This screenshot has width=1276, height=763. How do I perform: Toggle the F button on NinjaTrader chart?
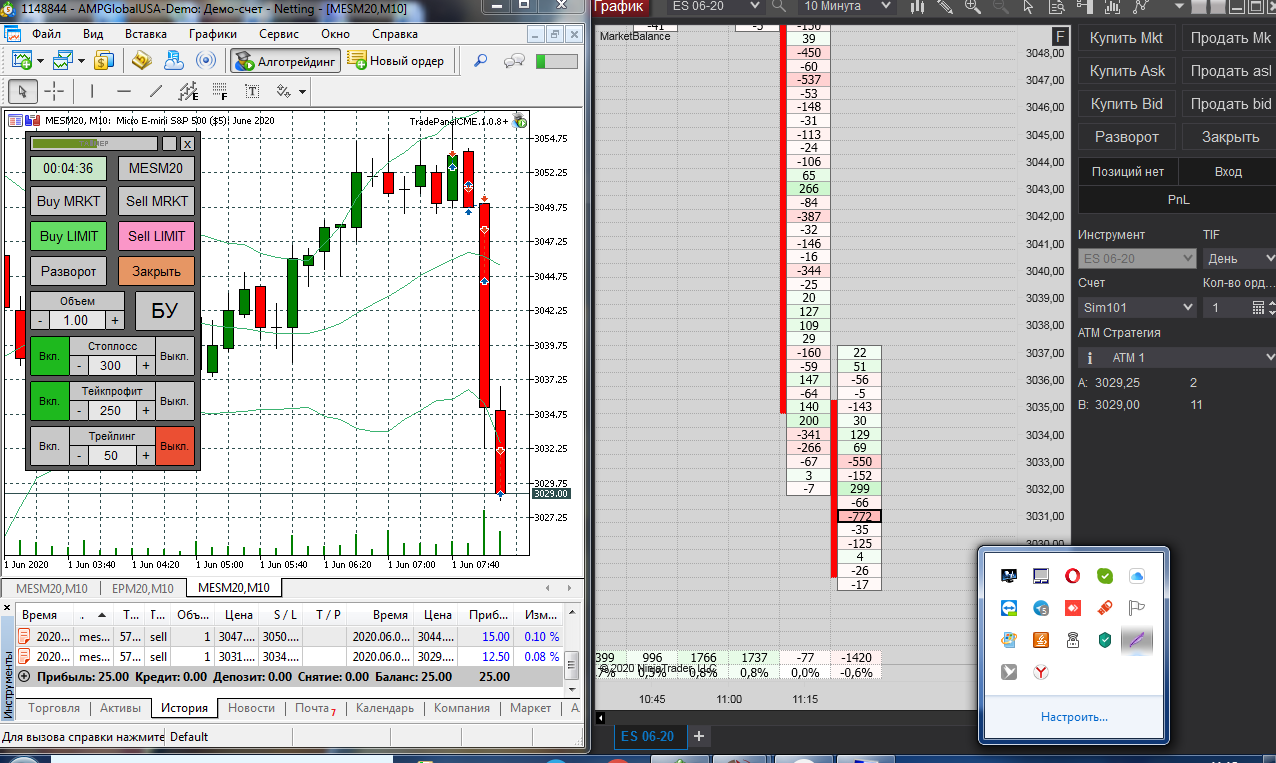coord(1061,38)
